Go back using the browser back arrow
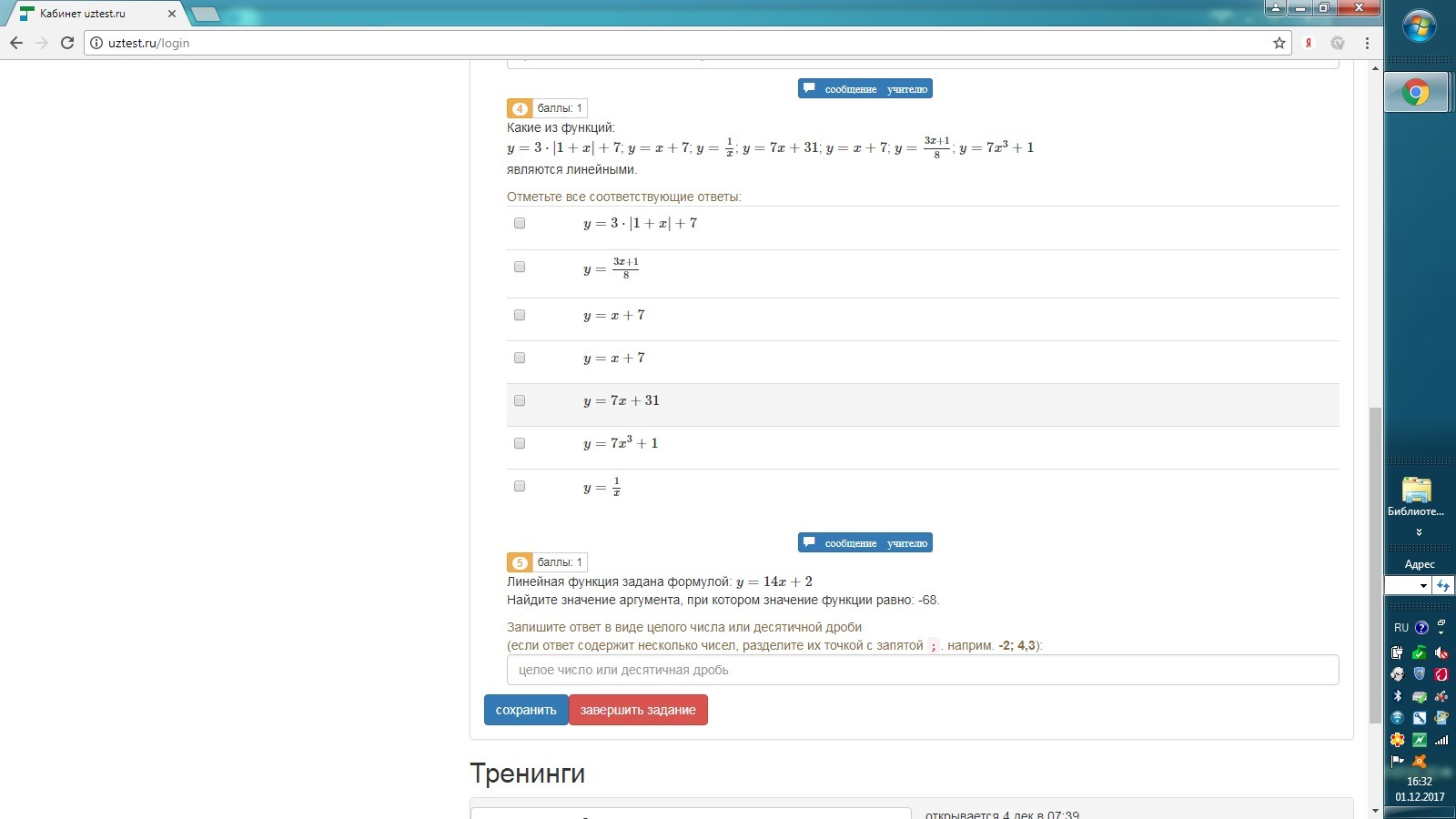The height and width of the screenshot is (819, 1456). [16, 43]
